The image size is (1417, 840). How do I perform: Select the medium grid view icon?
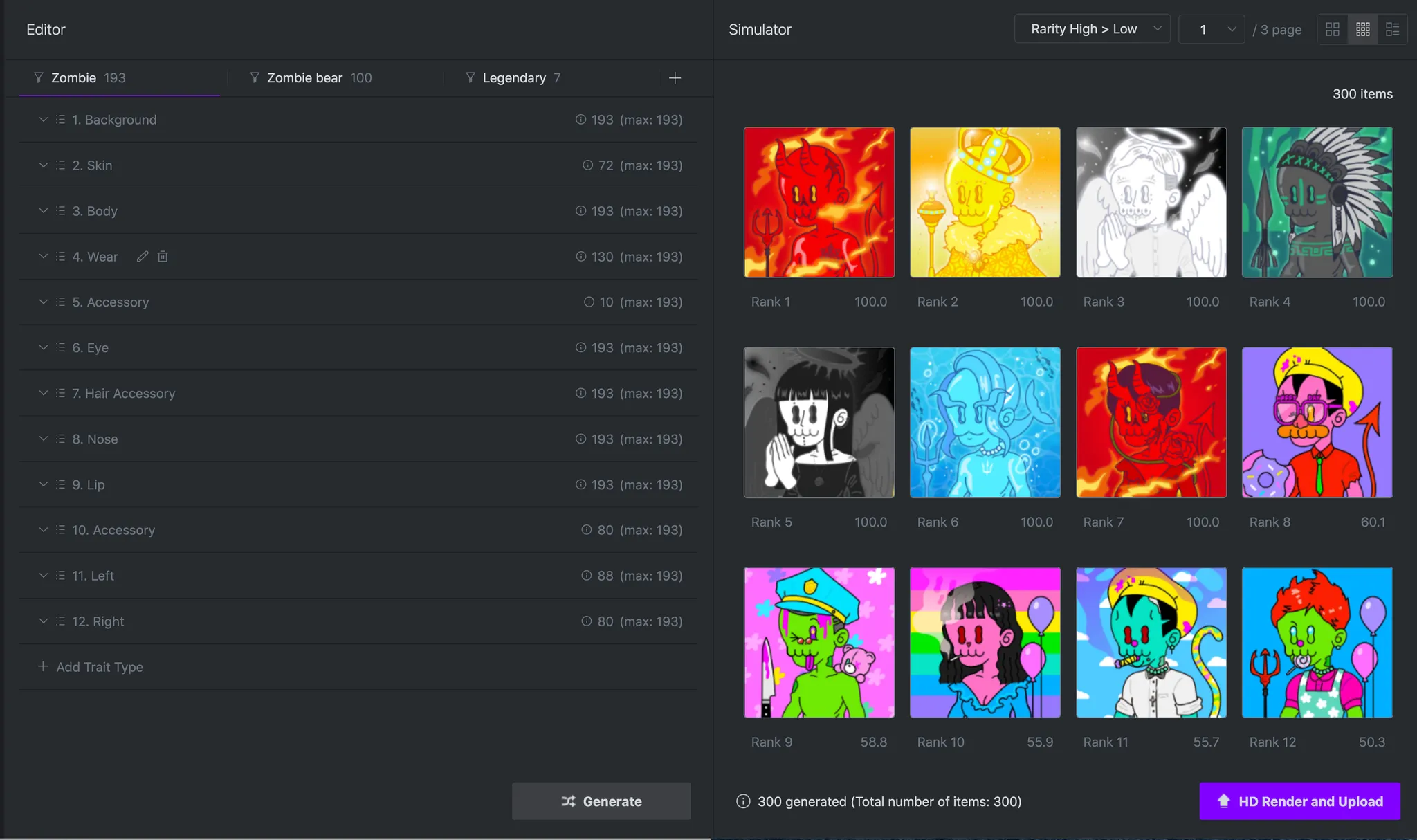[1362, 29]
